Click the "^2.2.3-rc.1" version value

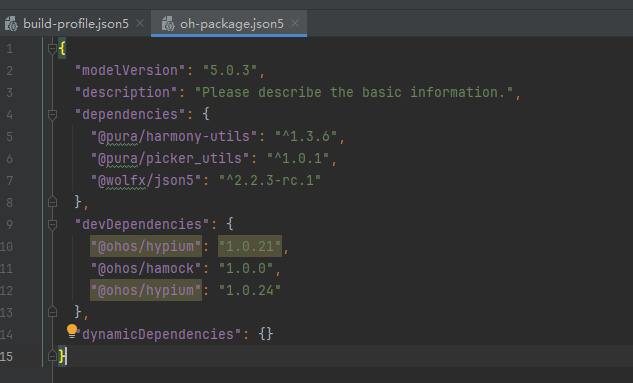click(270, 180)
